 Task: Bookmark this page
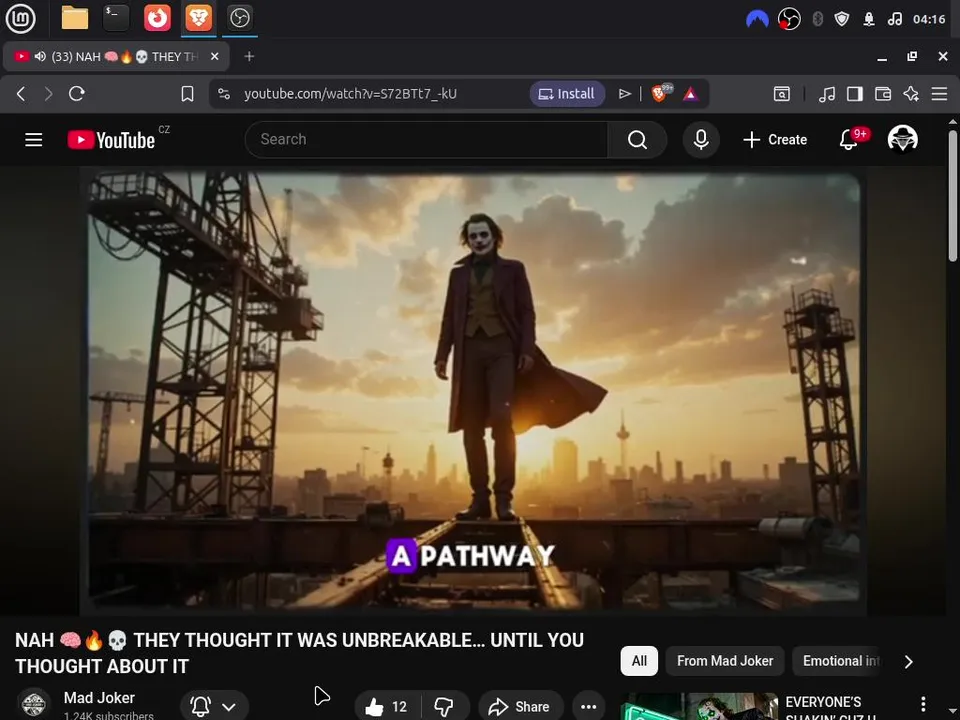click(x=187, y=94)
